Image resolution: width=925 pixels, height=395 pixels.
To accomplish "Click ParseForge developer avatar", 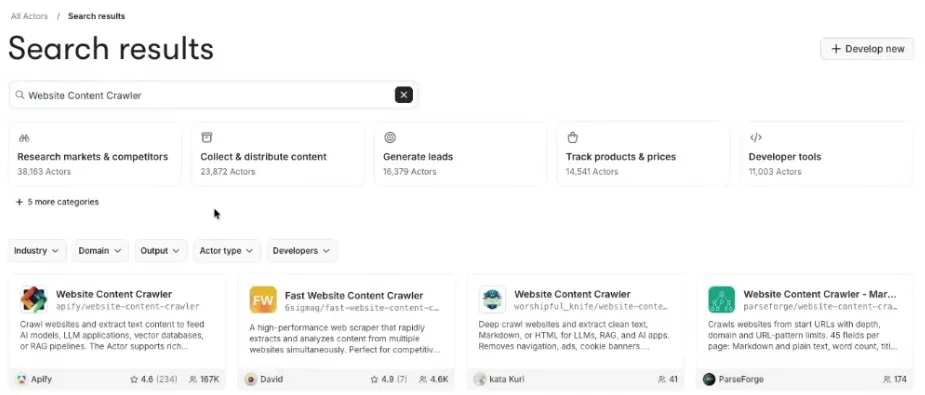I will click(x=708, y=379).
